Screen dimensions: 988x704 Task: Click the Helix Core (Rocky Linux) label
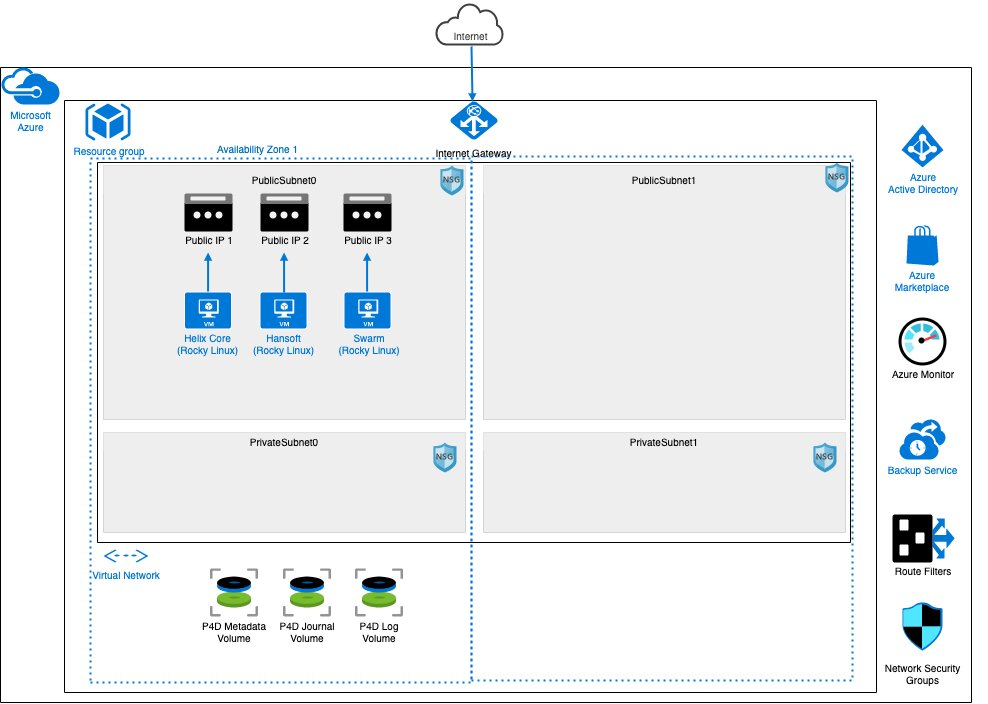pos(207,345)
